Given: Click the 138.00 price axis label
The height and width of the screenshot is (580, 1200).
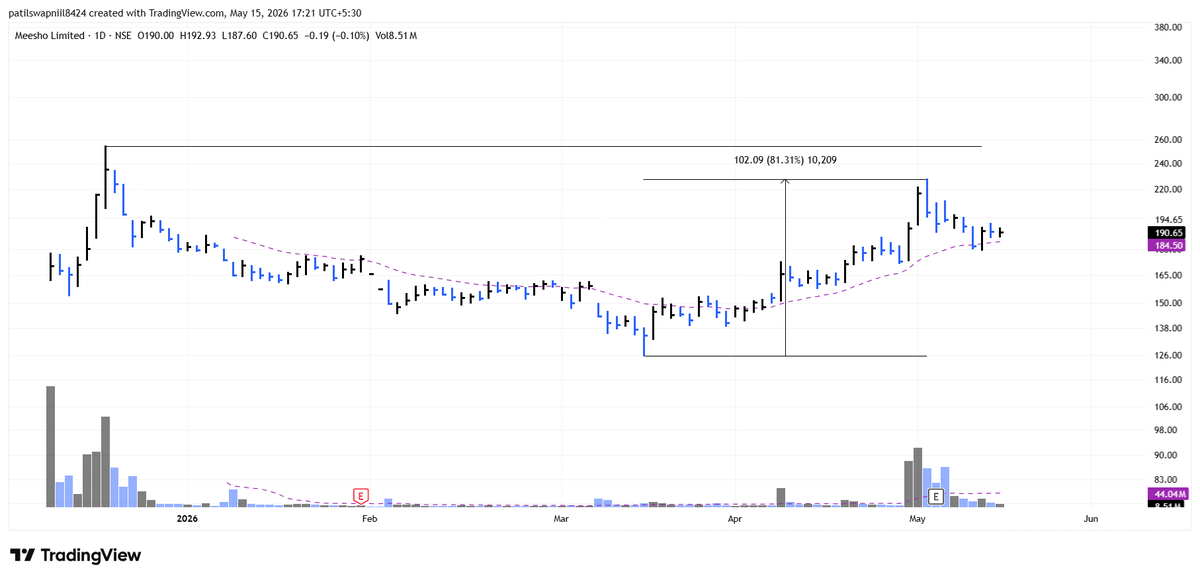Looking at the screenshot, I should point(1168,328).
